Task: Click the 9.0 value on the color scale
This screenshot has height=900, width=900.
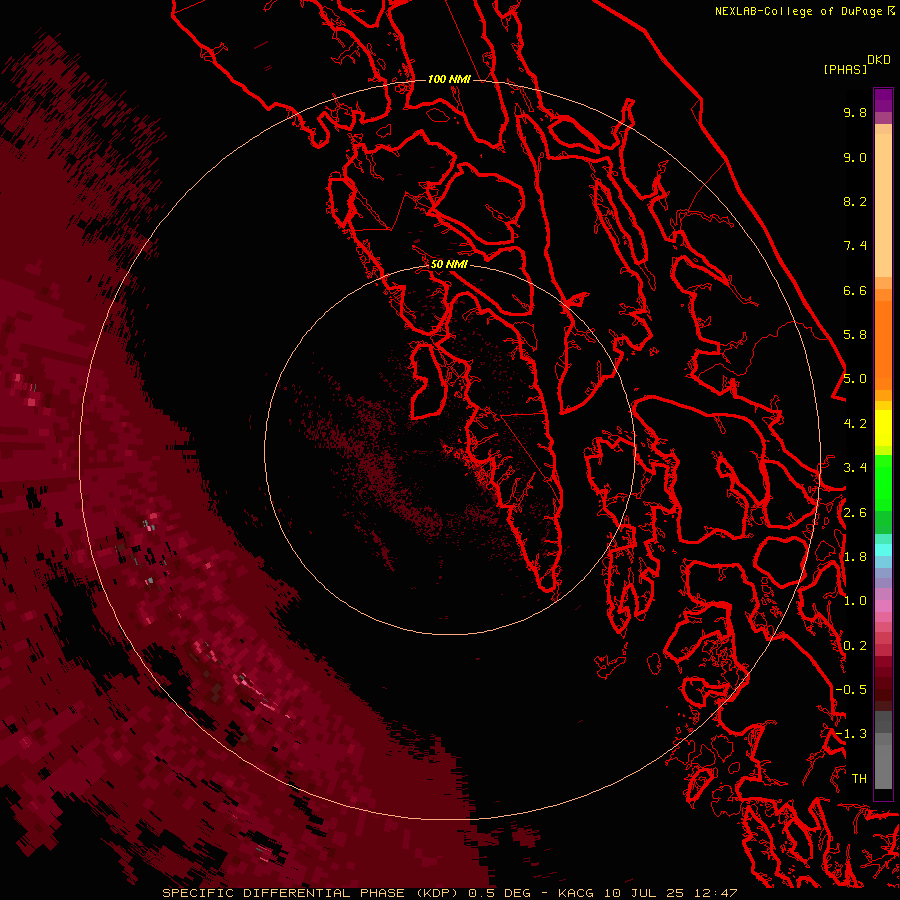Action: point(855,157)
